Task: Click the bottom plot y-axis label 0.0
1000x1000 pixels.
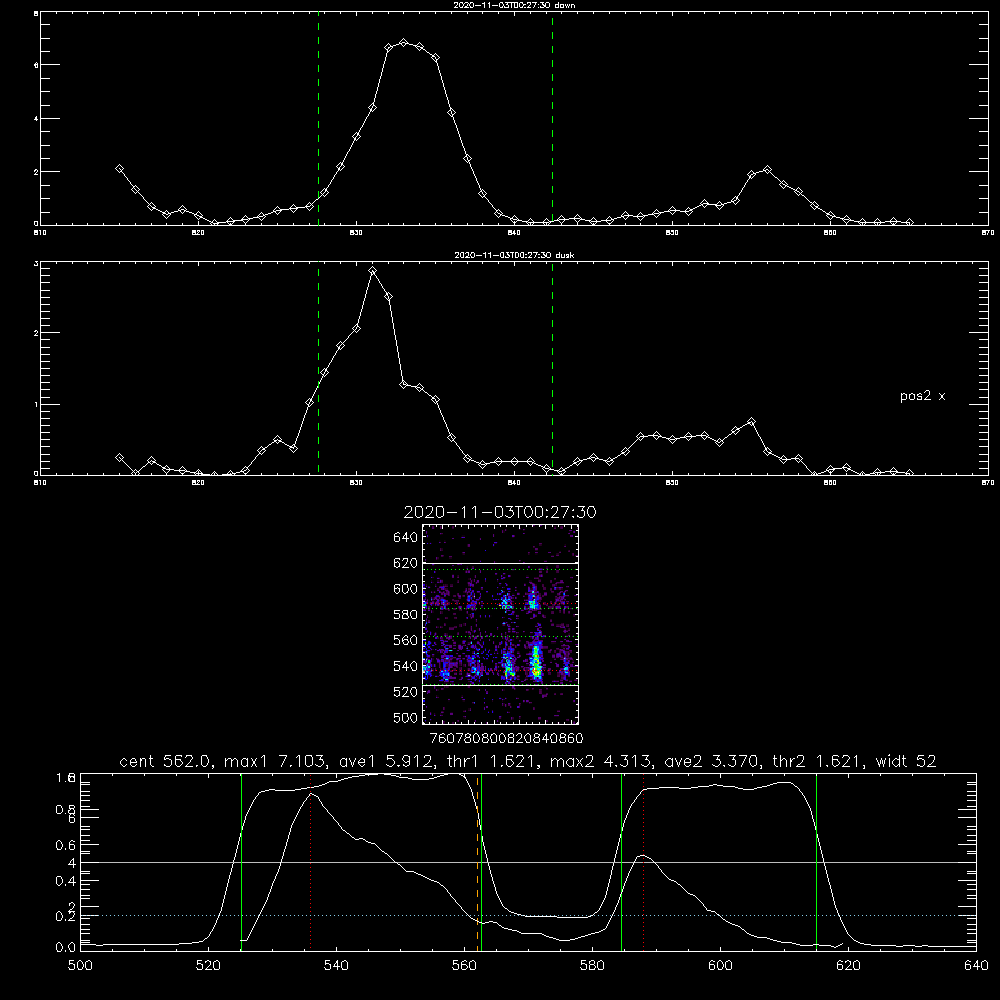Action: pos(65,947)
